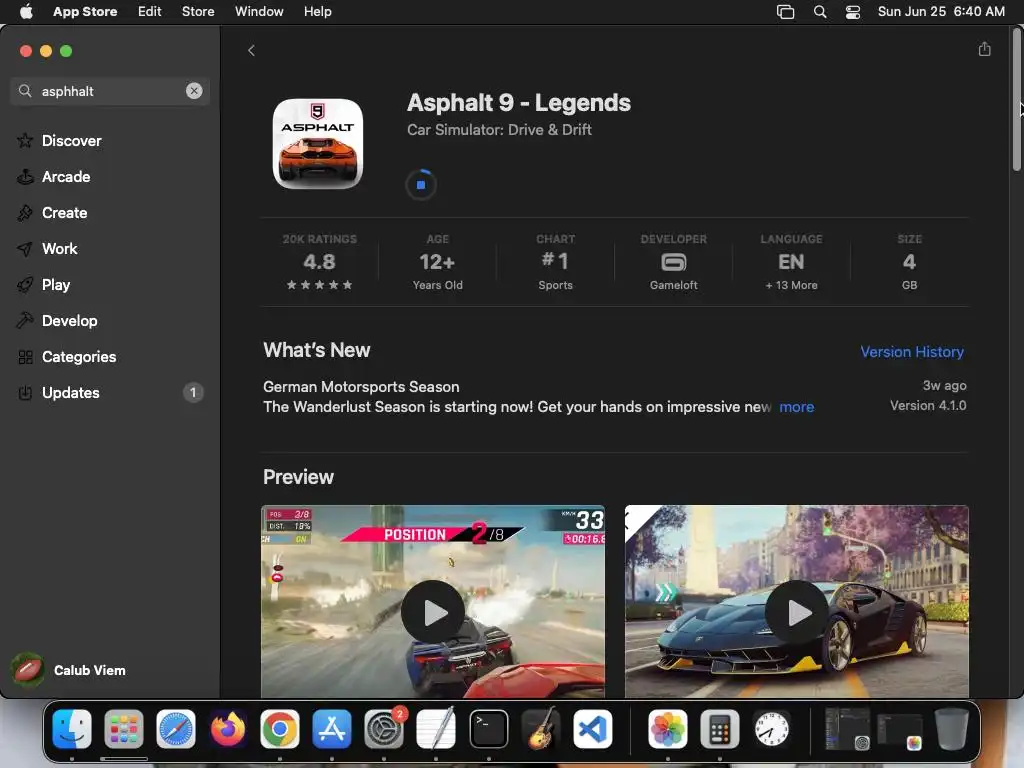Open Photos from the Dock
The width and height of the screenshot is (1024, 768).
pyautogui.click(x=667, y=729)
